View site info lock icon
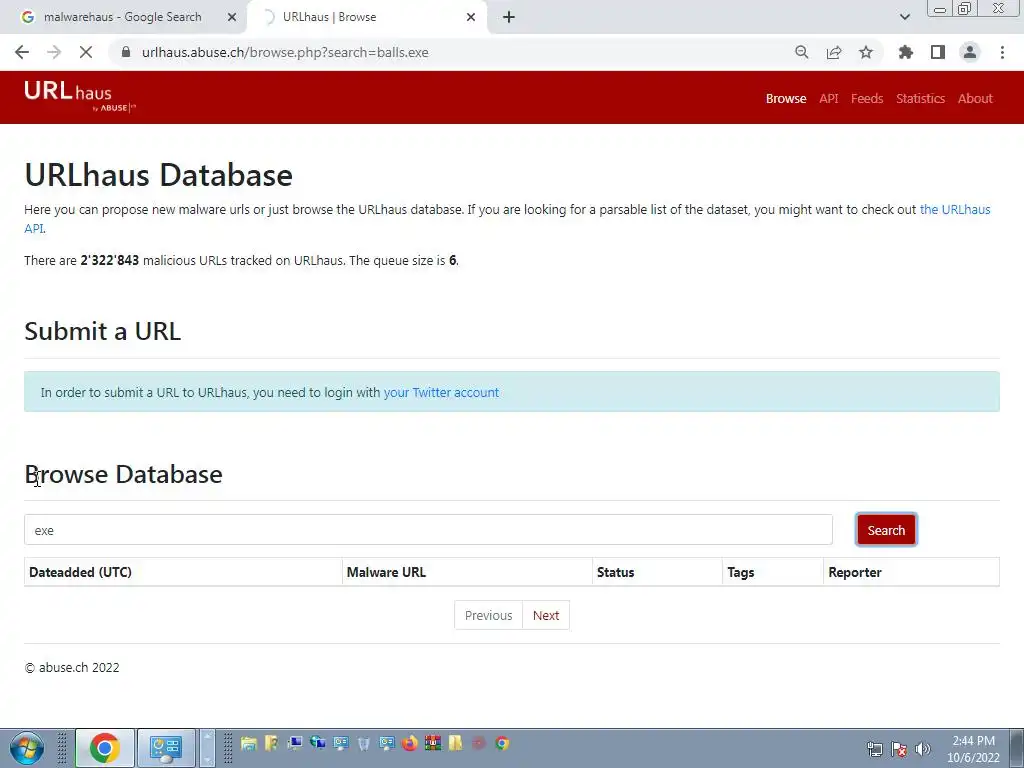Viewport: 1024px width, 768px height. [x=126, y=52]
